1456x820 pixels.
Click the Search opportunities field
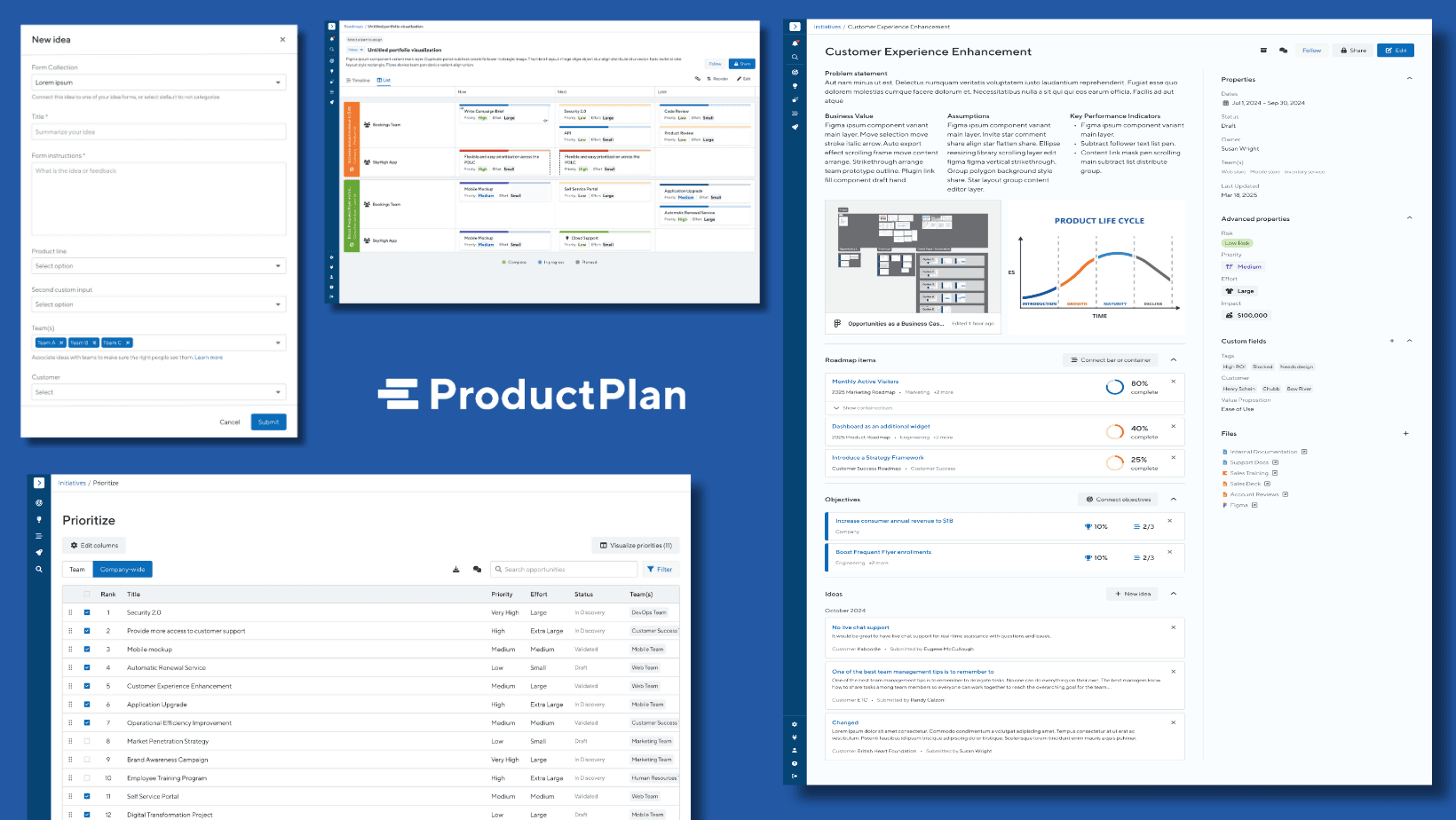tap(566, 570)
